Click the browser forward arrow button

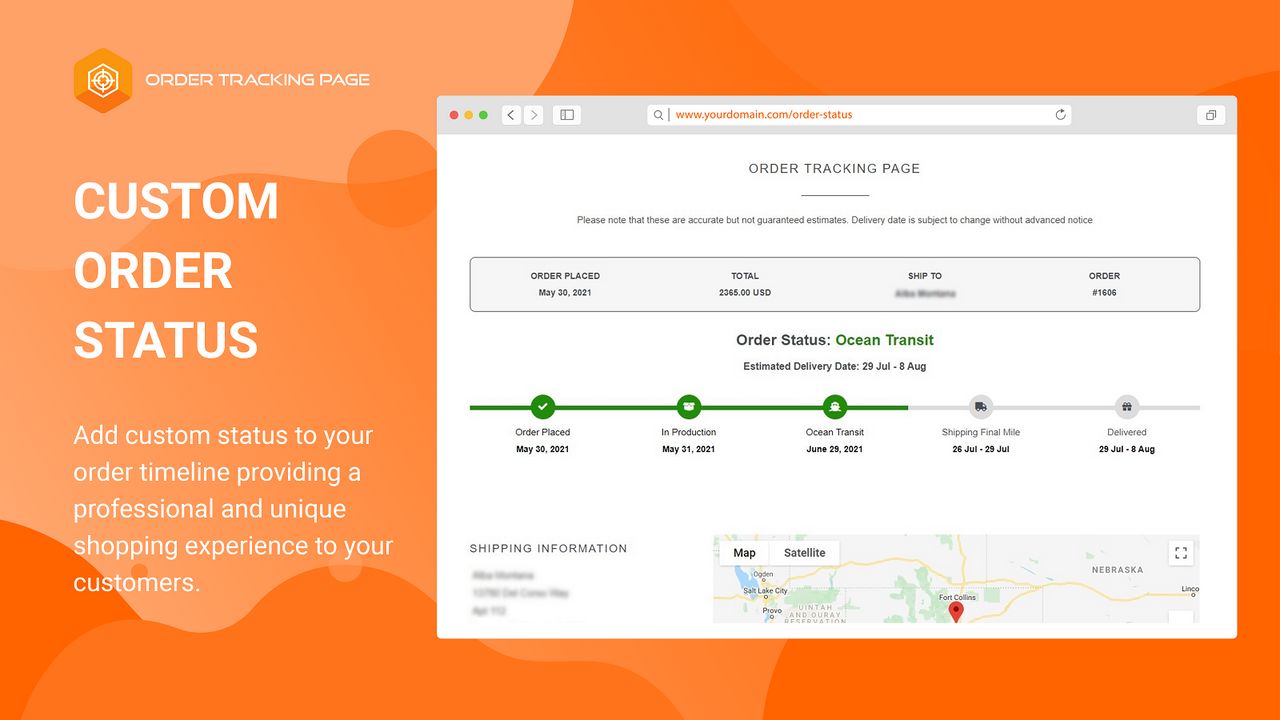click(534, 115)
